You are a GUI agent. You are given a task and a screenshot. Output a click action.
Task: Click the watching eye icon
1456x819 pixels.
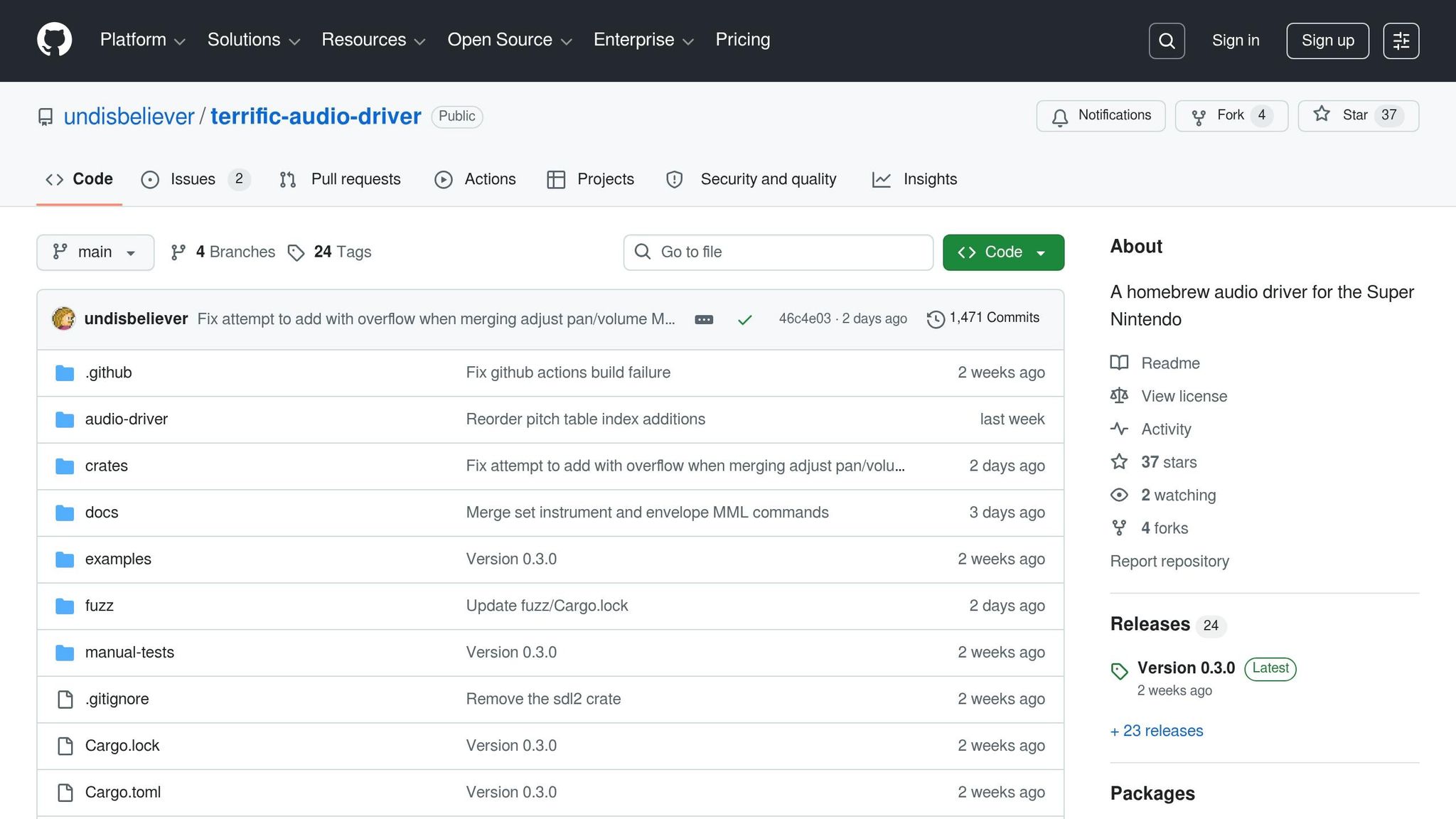1119,495
